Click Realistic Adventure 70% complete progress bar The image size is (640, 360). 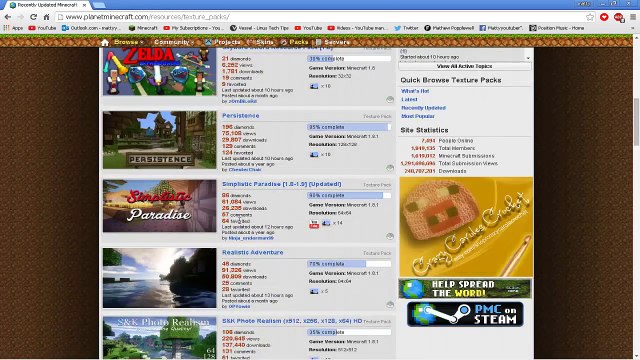(349, 264)
